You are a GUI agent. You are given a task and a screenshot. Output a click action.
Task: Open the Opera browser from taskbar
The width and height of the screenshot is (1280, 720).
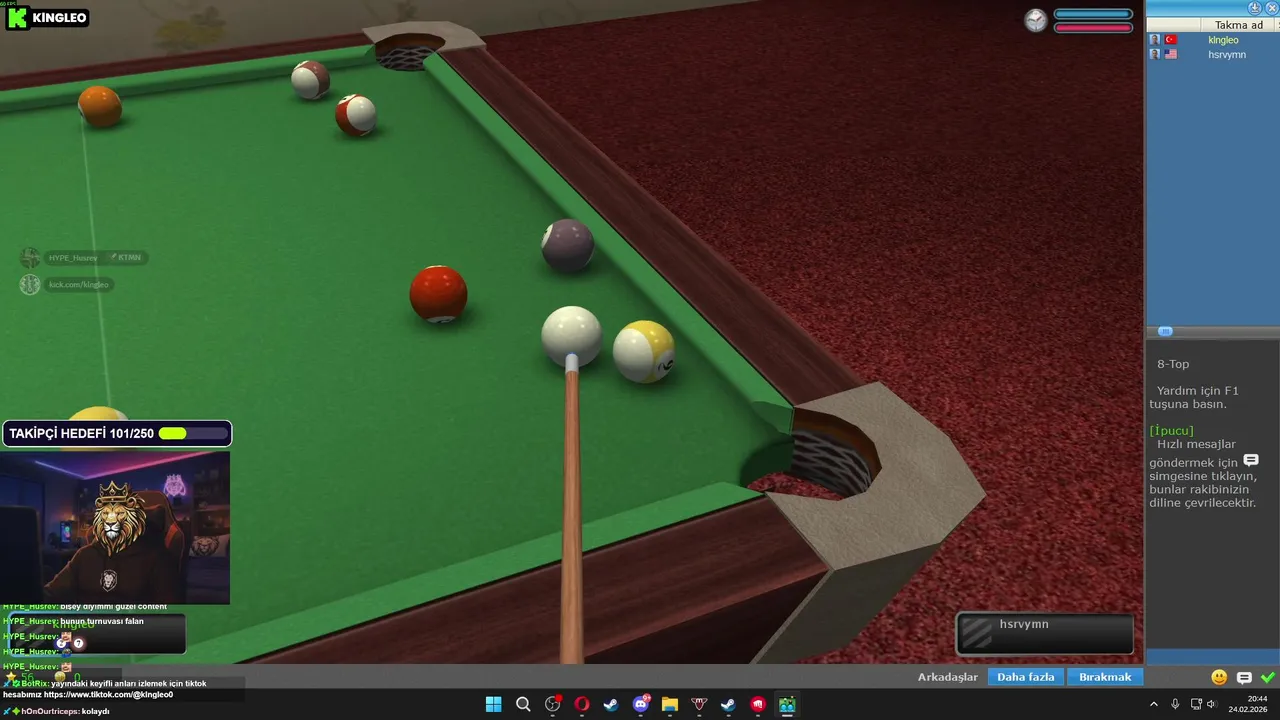click(x=581, y=704)
